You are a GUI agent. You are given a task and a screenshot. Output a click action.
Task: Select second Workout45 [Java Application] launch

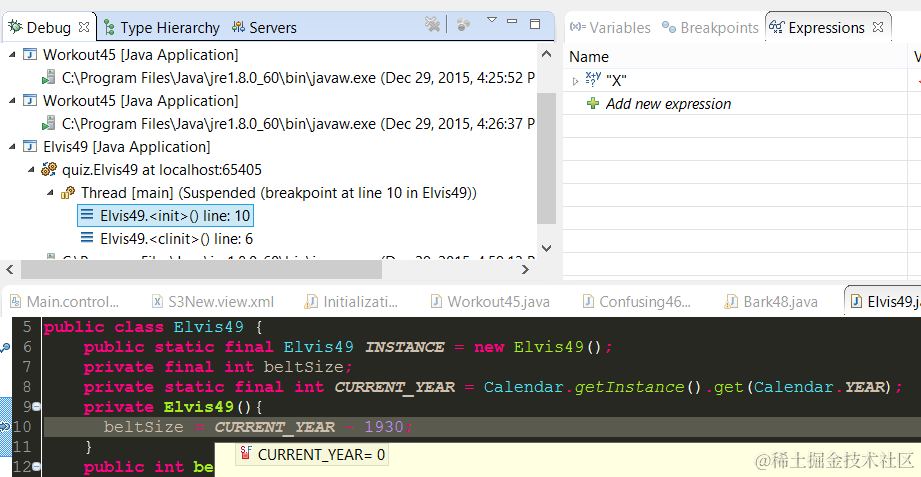130,100
